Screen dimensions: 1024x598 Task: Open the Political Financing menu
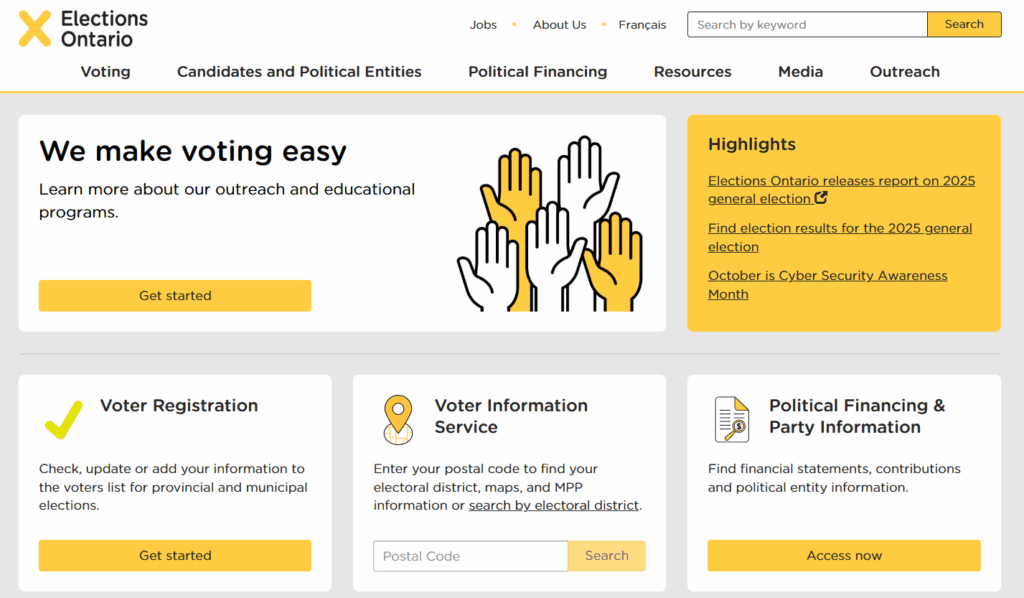[537, 72]
